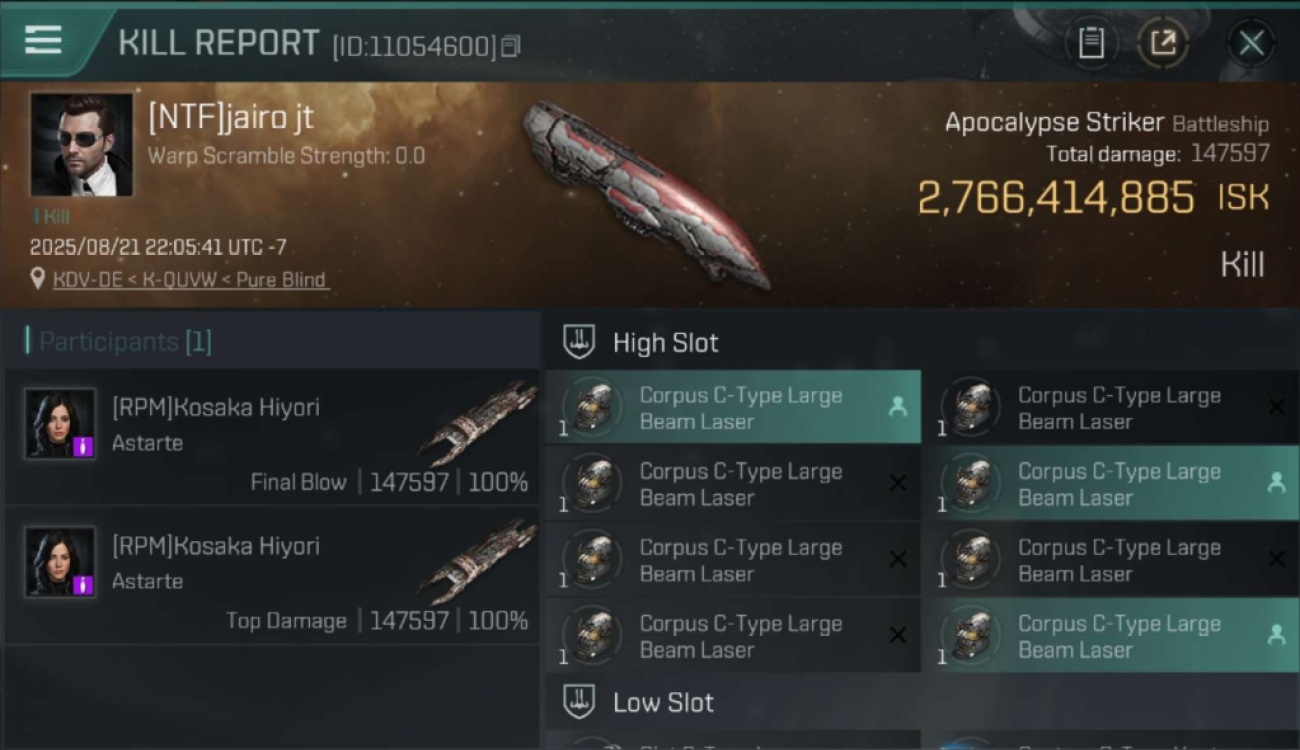Select the Top Damage Kosaka Hiyori entry
This screenshot has height=750, width=1300.
(272, 575)
